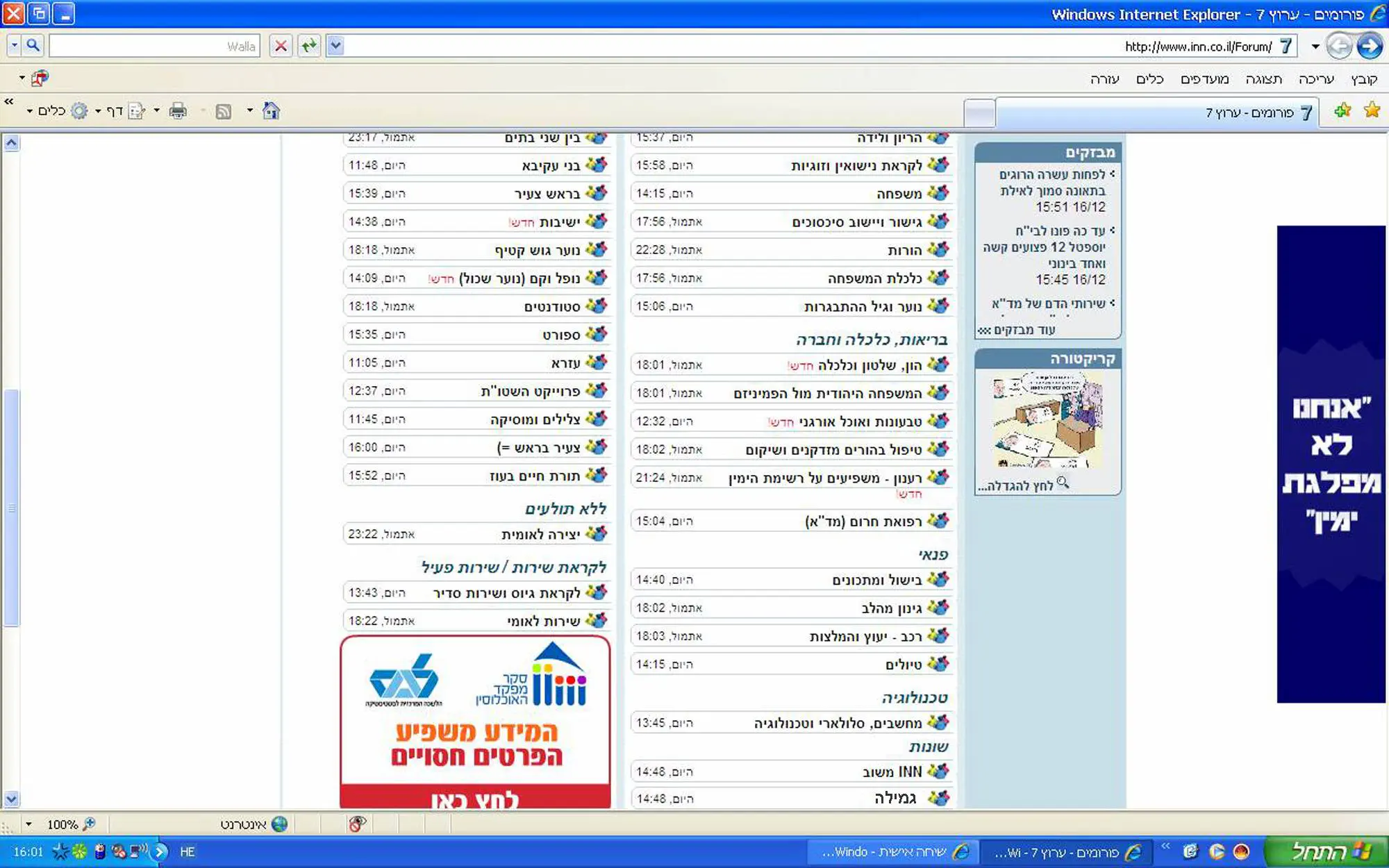Click the search magnifier icon
The image size is (1389, 868).
tap(33, 47)
